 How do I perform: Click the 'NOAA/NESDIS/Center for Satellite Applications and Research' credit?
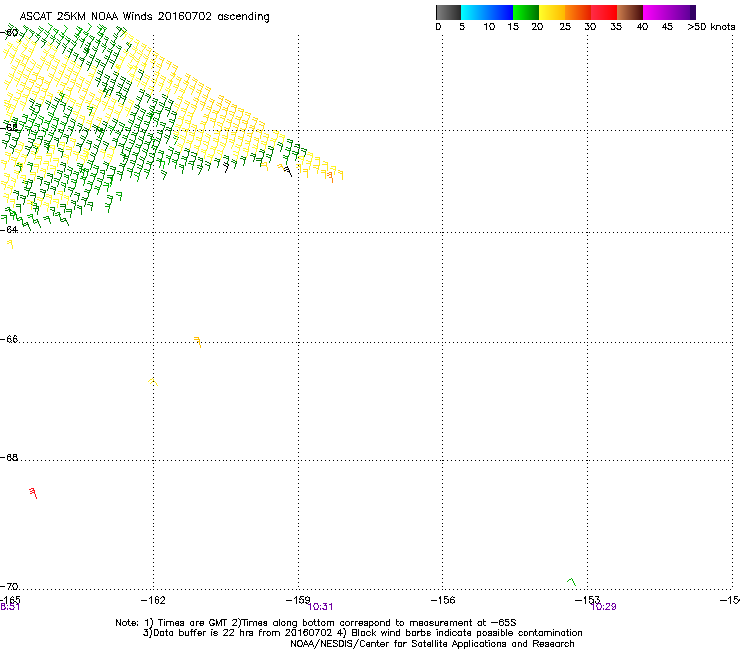432,644
